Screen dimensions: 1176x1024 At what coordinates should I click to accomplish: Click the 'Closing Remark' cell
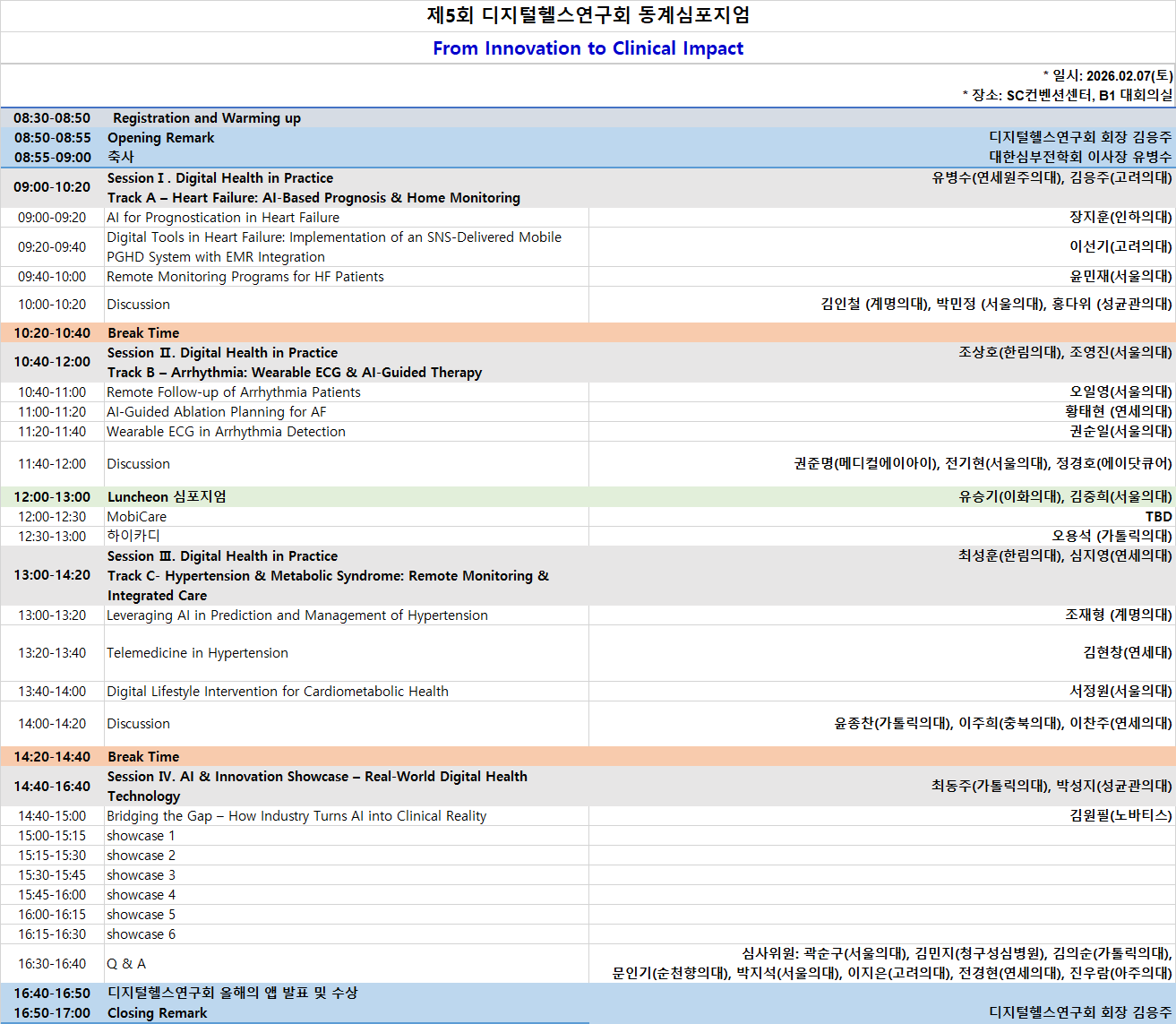click(157, 1013)
